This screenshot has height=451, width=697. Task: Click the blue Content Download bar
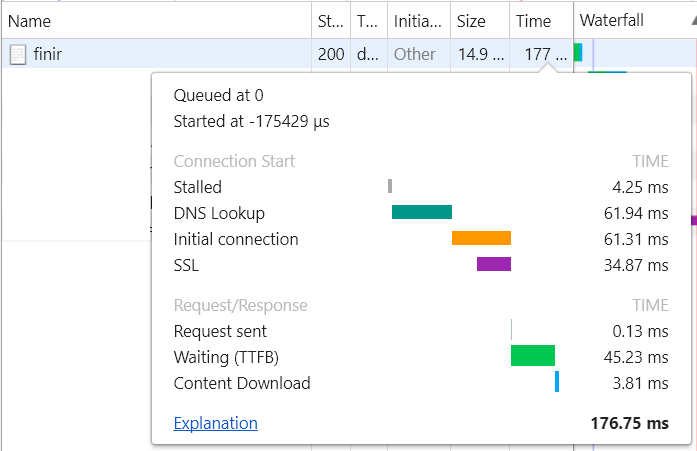click(x=556, y=382)
